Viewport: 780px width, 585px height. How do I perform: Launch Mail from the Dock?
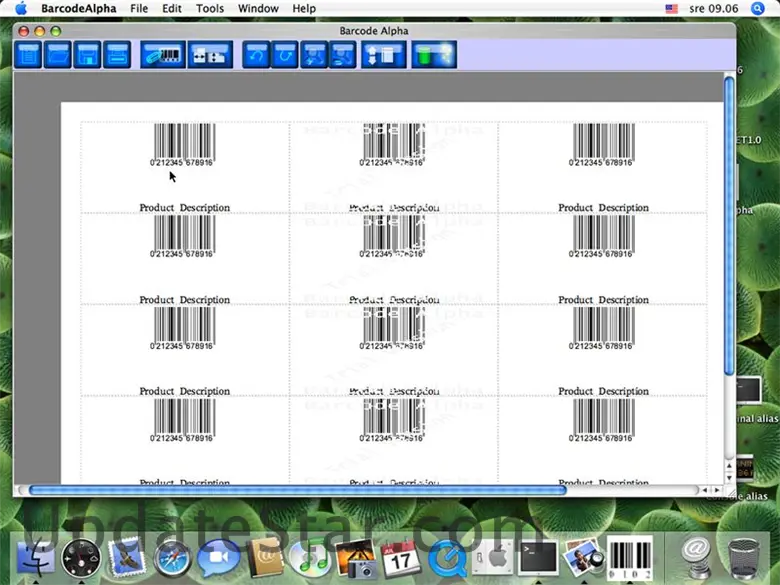point(126,558)
